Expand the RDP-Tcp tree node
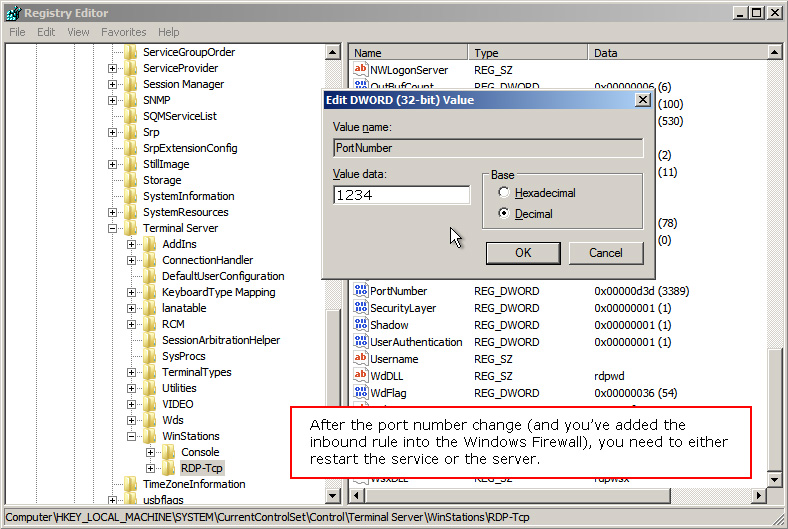Image resolution: width=788 pixels, height=529 pixels. [x=150, y=468]
